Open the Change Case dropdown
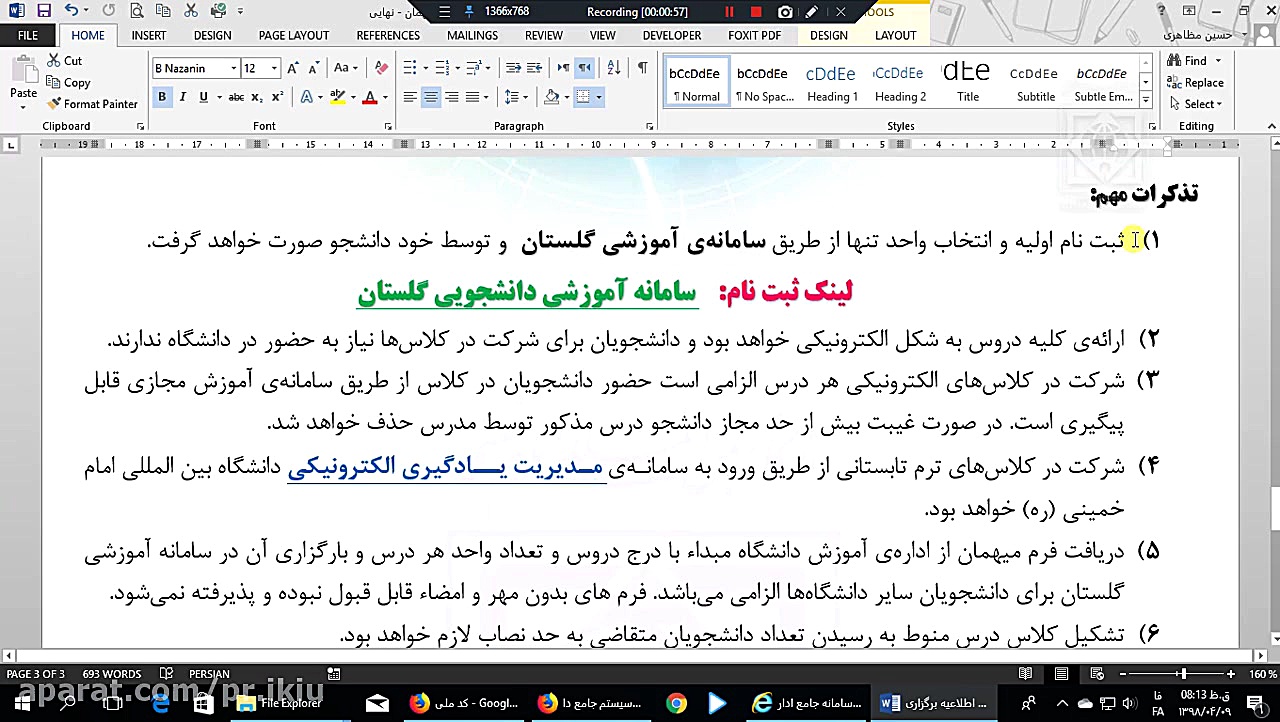Image resolution: width=1280 pixels, height=722 pixels. pyautogui.click(x=346, y=68)
